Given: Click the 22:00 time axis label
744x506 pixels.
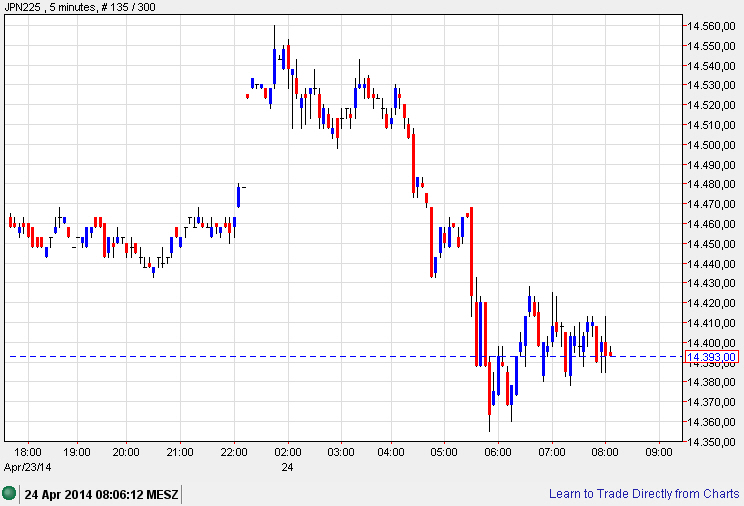Looking at the screenshot, I should tap(234, 452).
